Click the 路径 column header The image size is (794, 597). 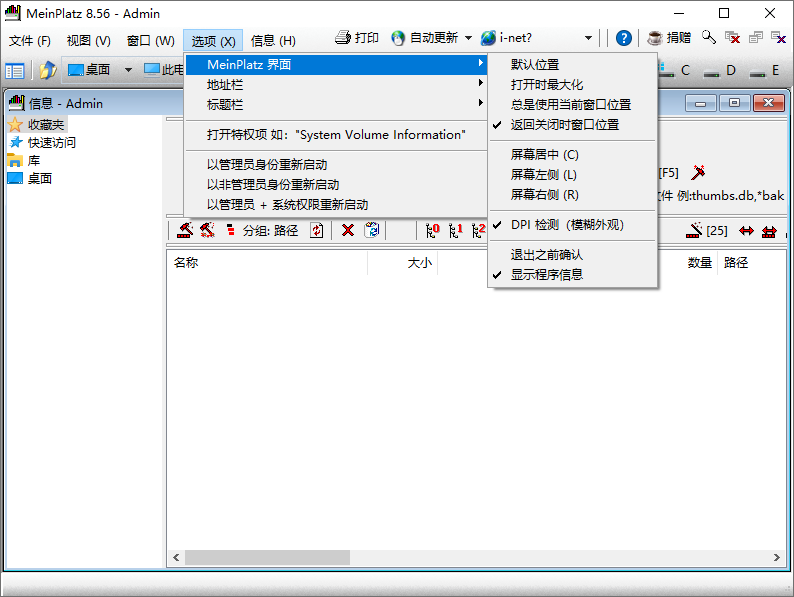[751, 262]
